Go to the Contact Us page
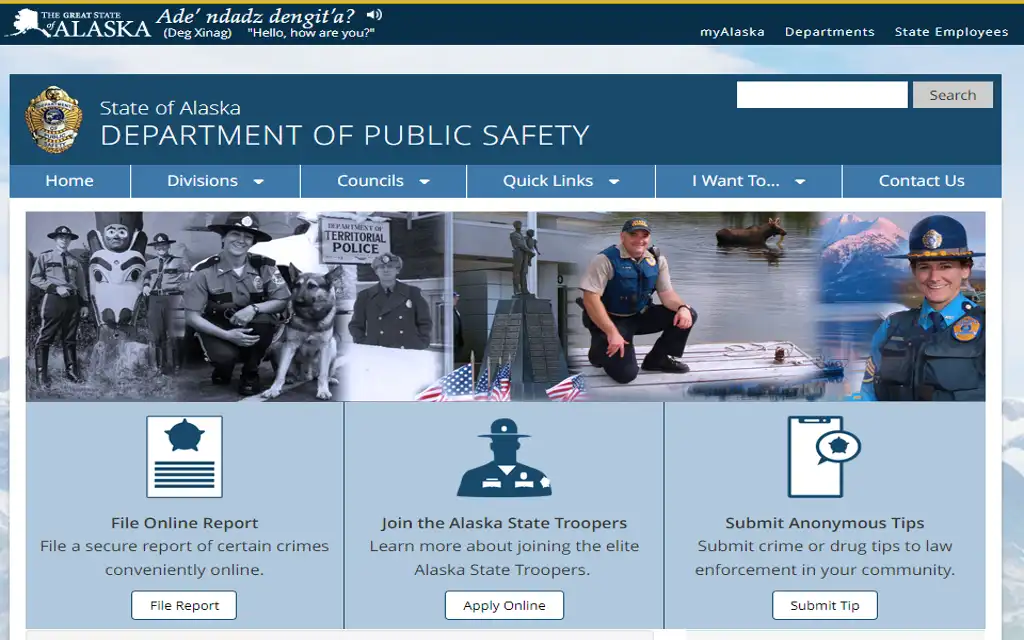Viewport: 1024px width, 640px height. pyautogui.click(x=921, y=181)
